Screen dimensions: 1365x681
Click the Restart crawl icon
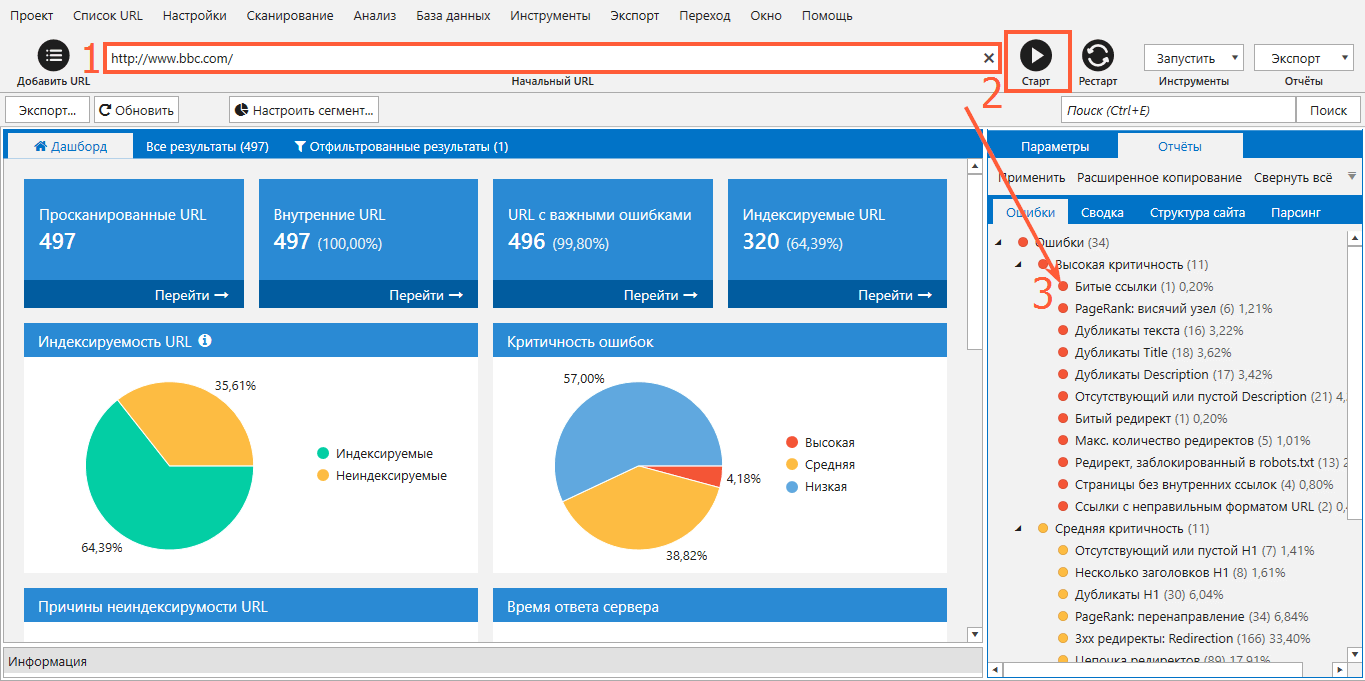(1098, 56)
